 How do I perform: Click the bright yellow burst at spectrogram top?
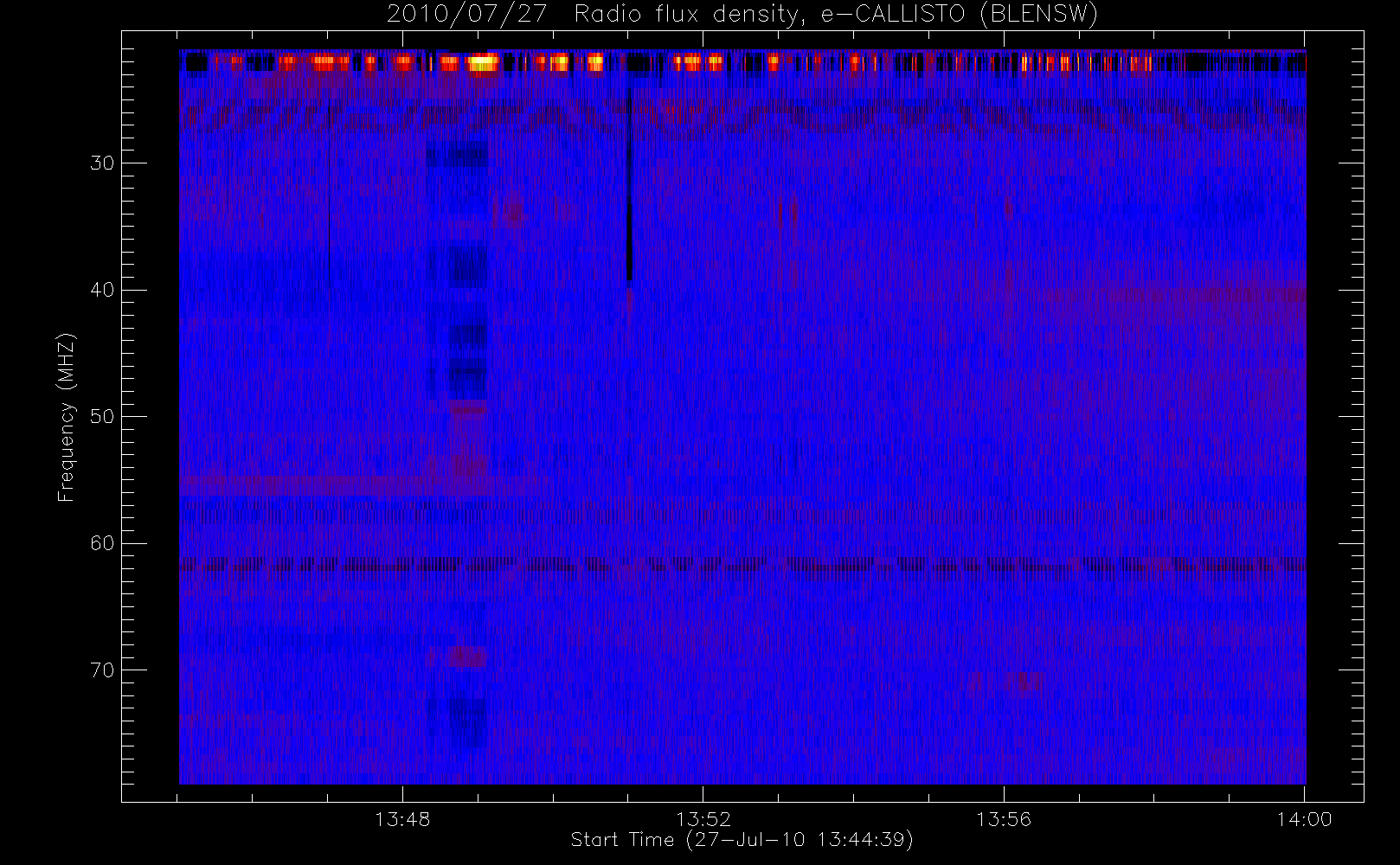(483, 62)
